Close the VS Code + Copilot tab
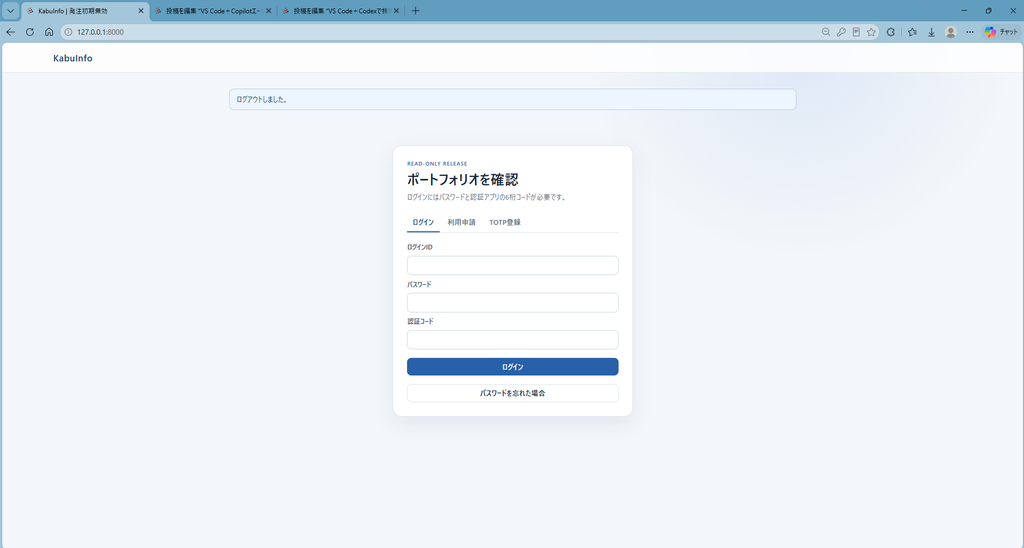 tap(268, 11)
